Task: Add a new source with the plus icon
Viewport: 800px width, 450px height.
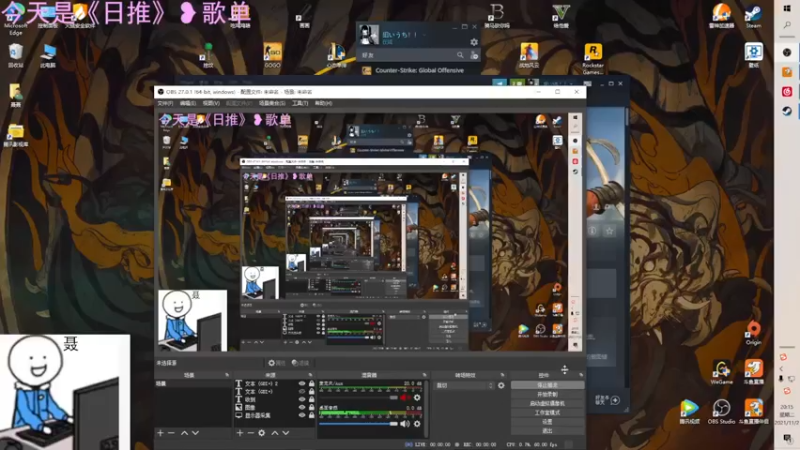Action: click(x=239, y=433)
